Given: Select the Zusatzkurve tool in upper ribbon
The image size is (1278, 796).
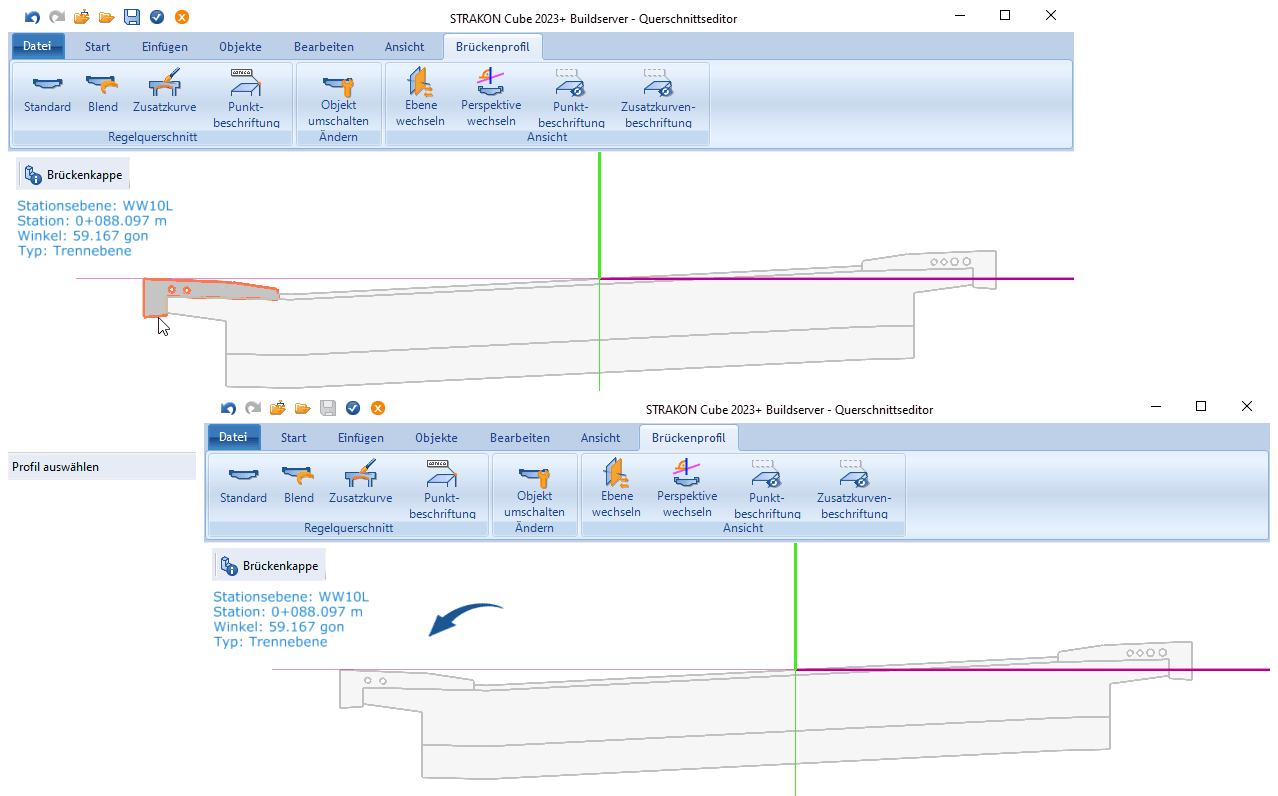Looking at the screenshot, I should click(165, 93).
